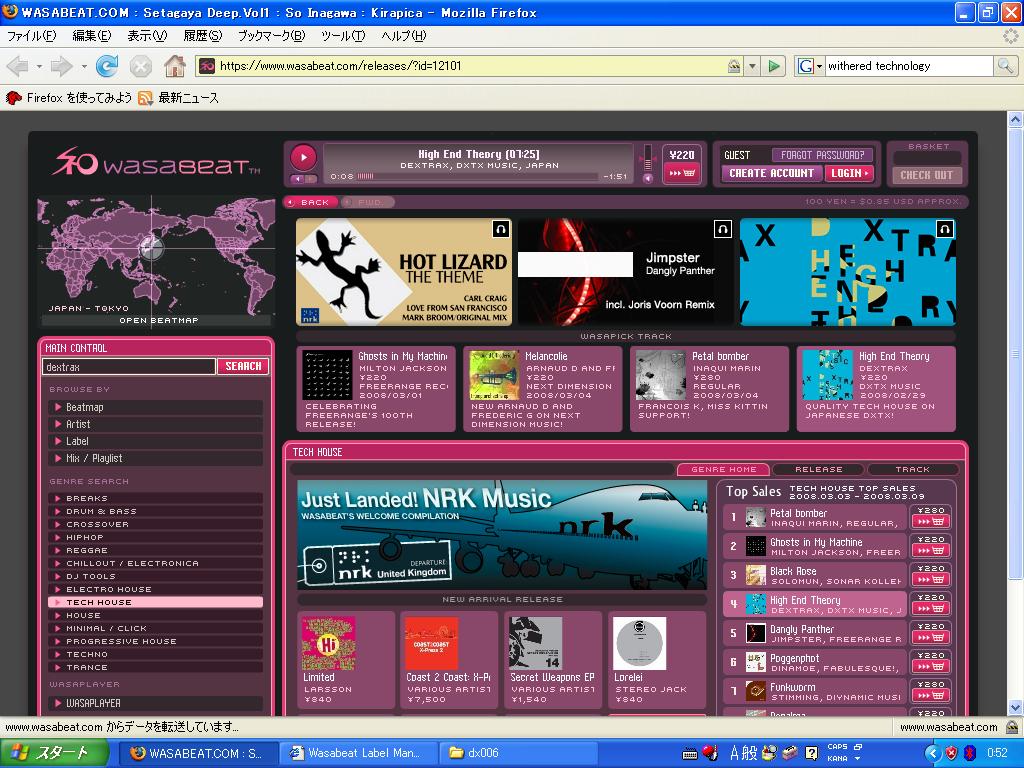Expand Browse by Artist

(155, 424)
